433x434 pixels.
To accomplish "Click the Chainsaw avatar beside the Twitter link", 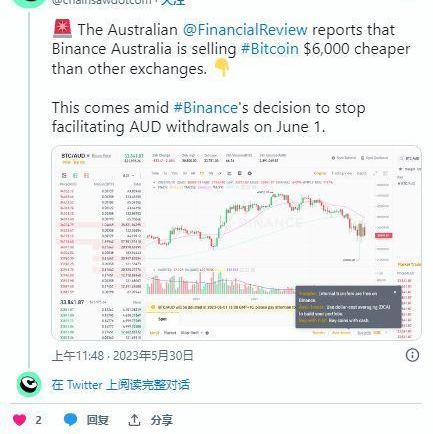I will coord(29,384).
